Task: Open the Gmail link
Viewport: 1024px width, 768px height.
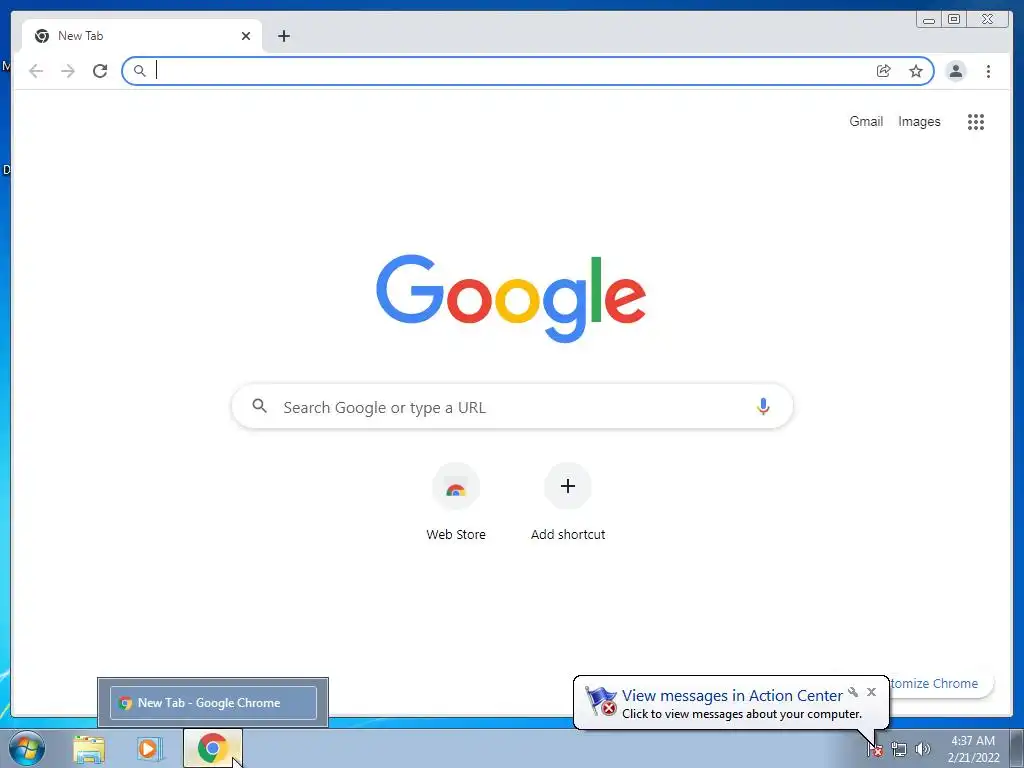Action: tap(866, 121)
